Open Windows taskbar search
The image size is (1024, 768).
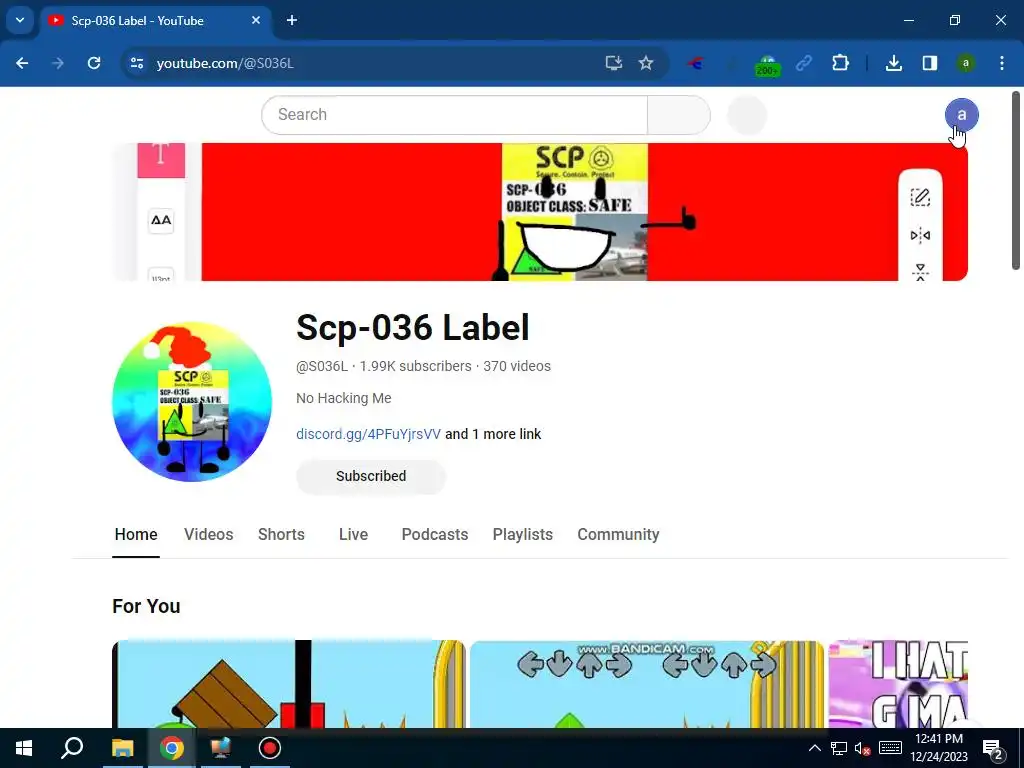point(72,748)
